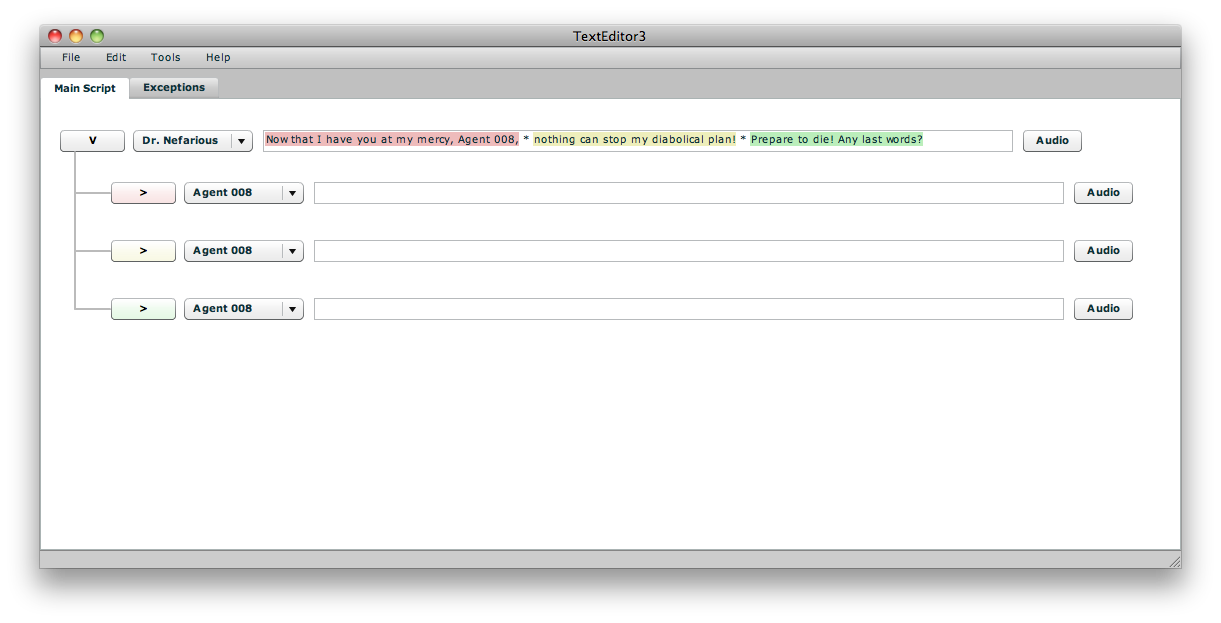Expand the green '>' response branch
Screen dimensions: 1221x623
pos(143,309)
